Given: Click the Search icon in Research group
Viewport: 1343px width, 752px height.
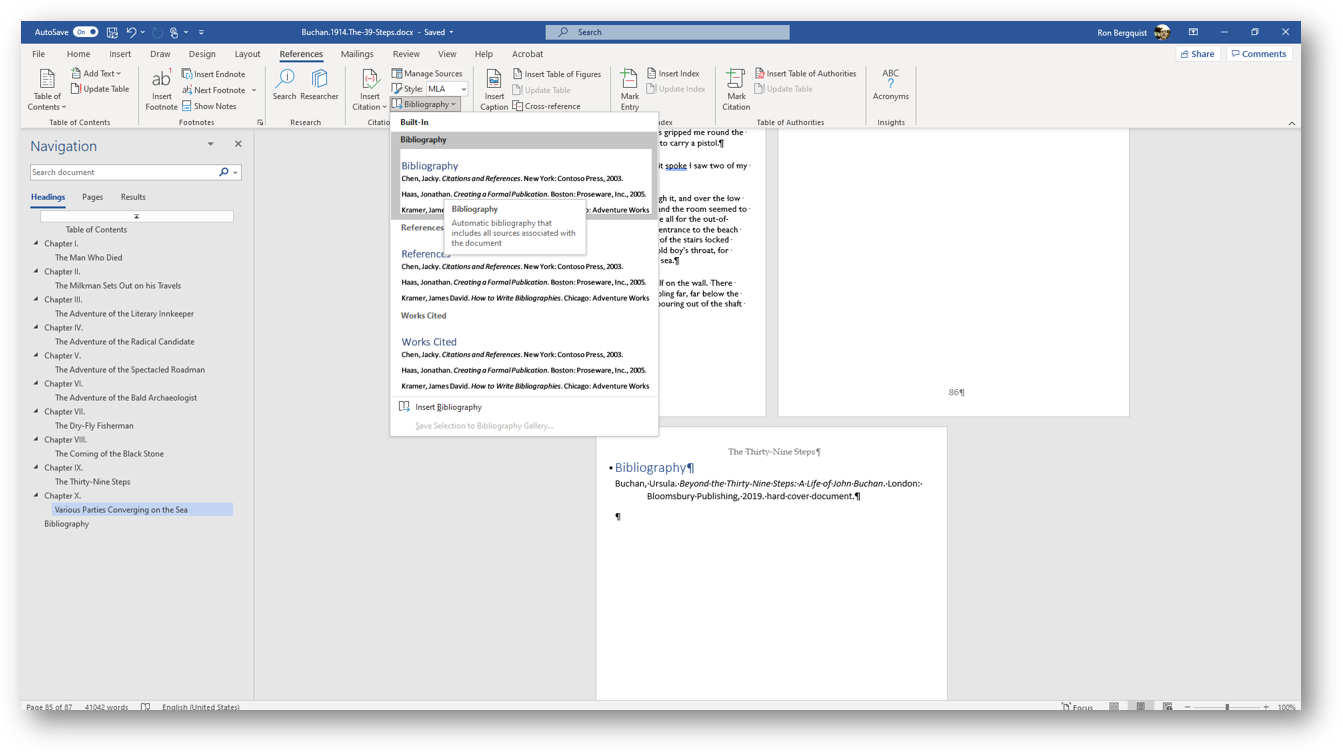Looking at the screenshot, I should 285,81.
